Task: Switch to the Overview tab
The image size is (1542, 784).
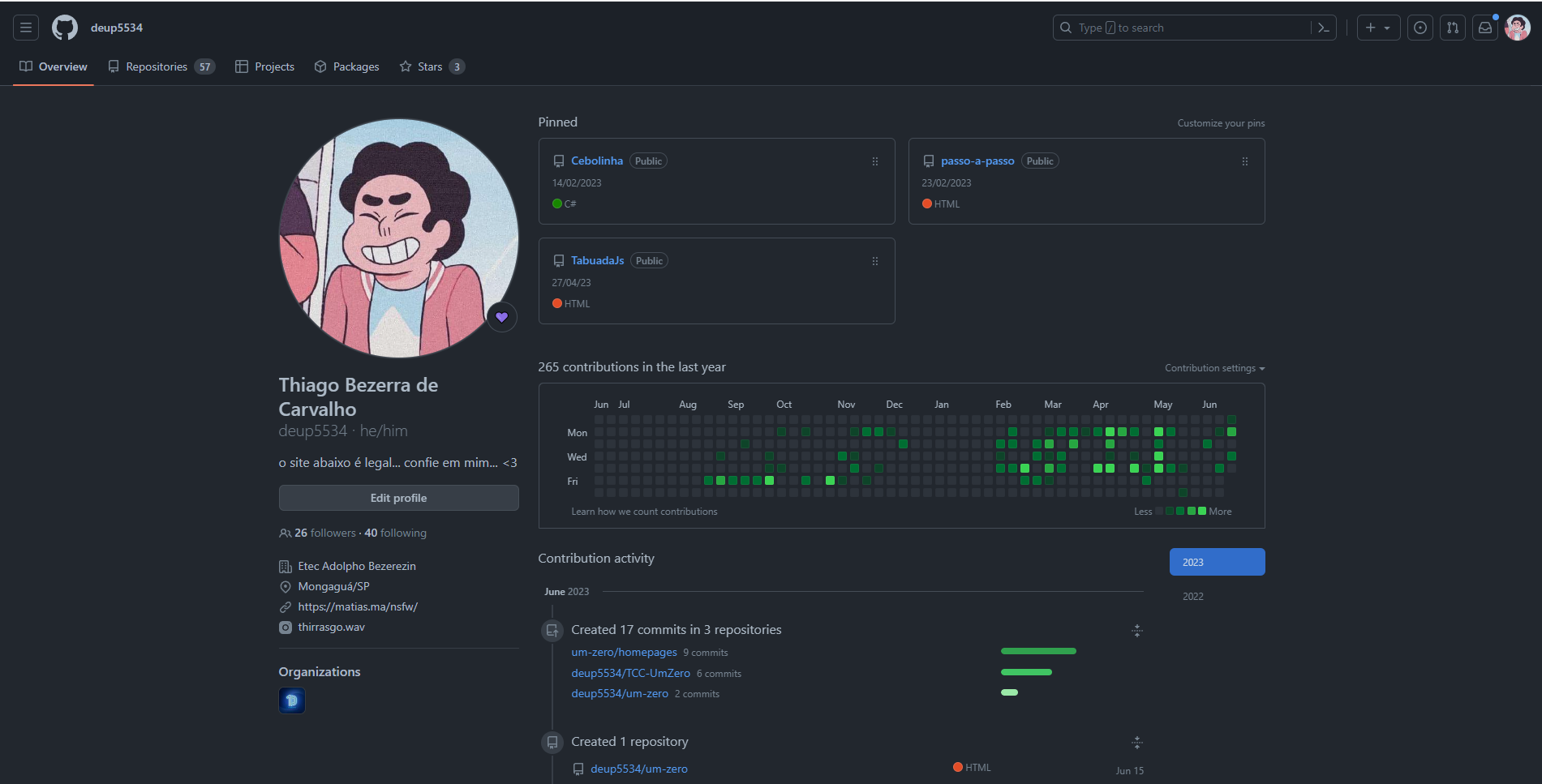Action: pyautogui.click(x=54, y=66)
